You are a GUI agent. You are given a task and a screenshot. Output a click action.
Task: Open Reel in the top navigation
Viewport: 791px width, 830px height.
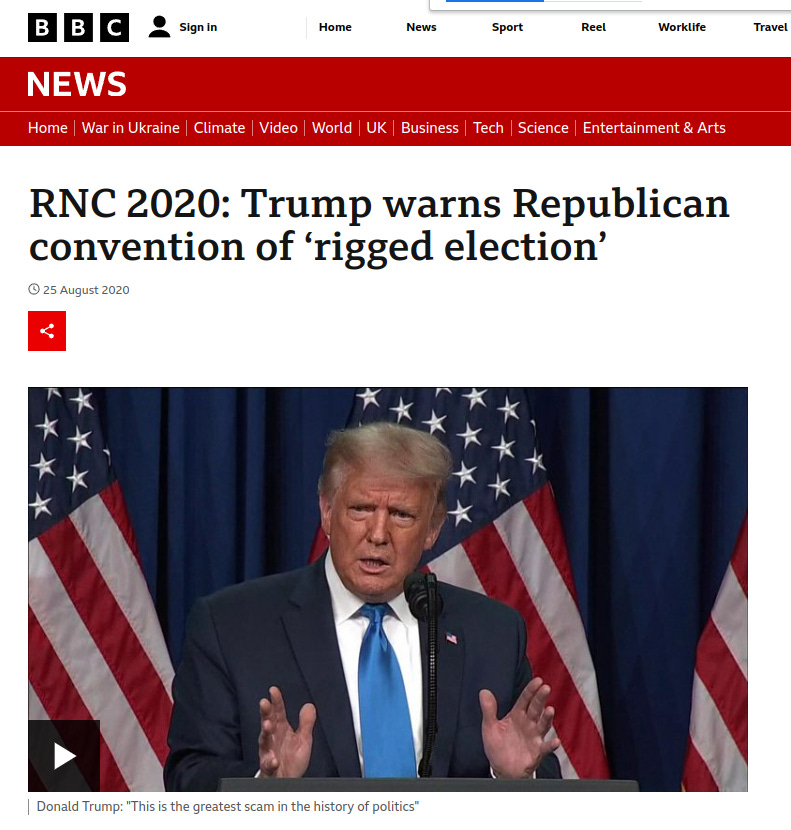coord(594,27)
